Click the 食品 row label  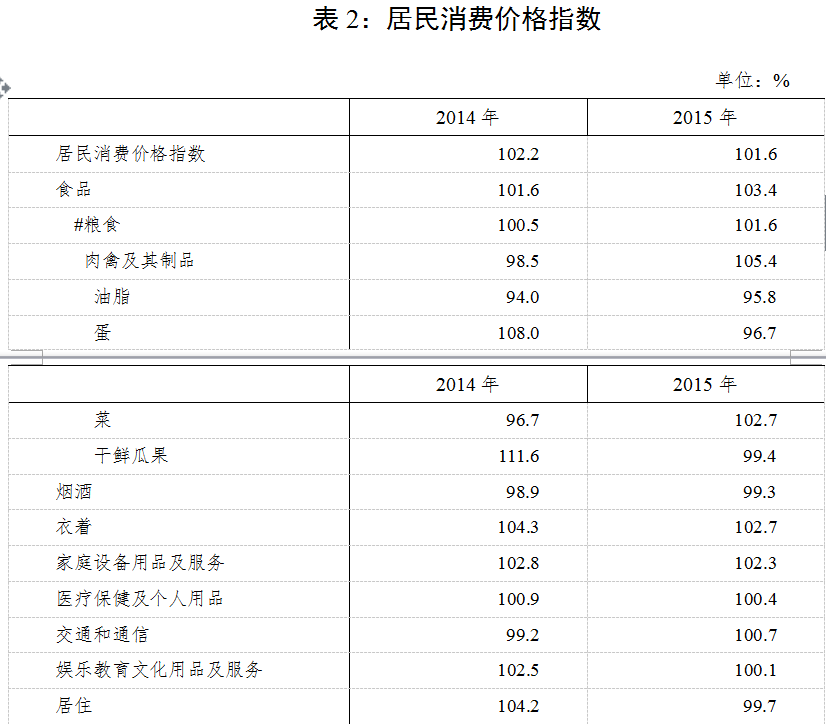pyautogui.click(x=74, y=190)
